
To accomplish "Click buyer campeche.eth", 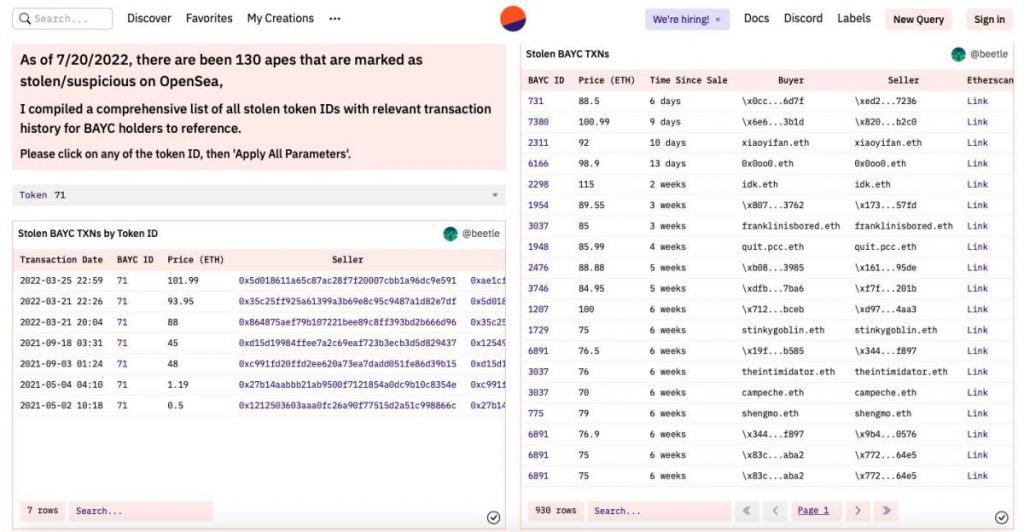I will [x=773, y=393].
